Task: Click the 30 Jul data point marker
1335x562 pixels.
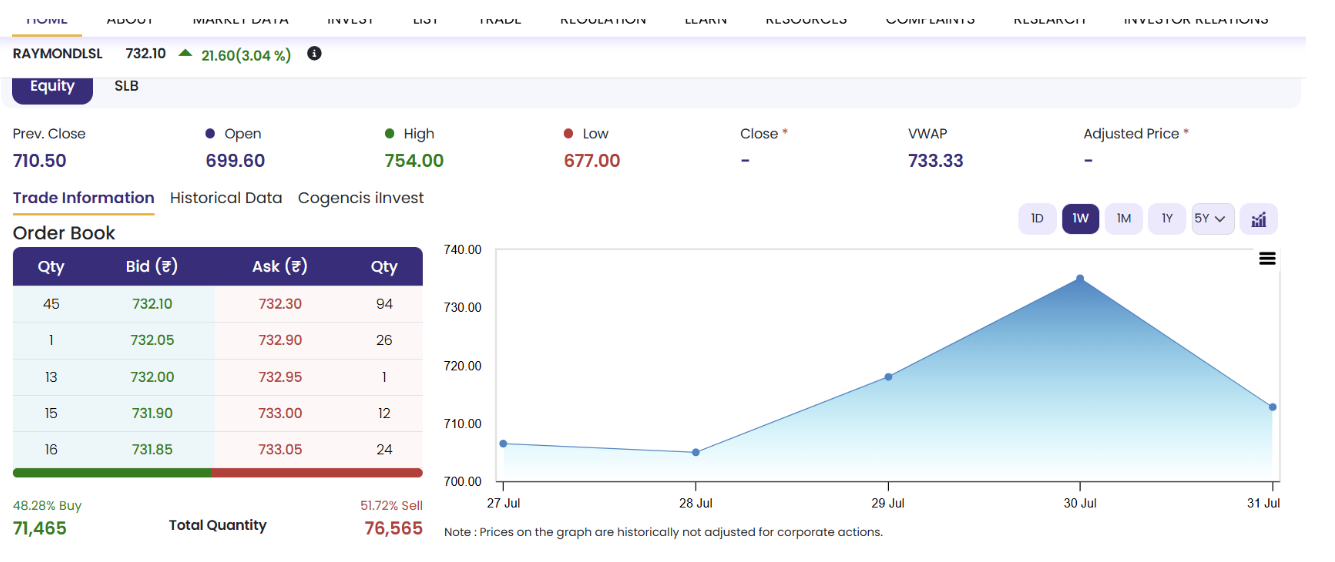Action: [x=1080, y=279]
